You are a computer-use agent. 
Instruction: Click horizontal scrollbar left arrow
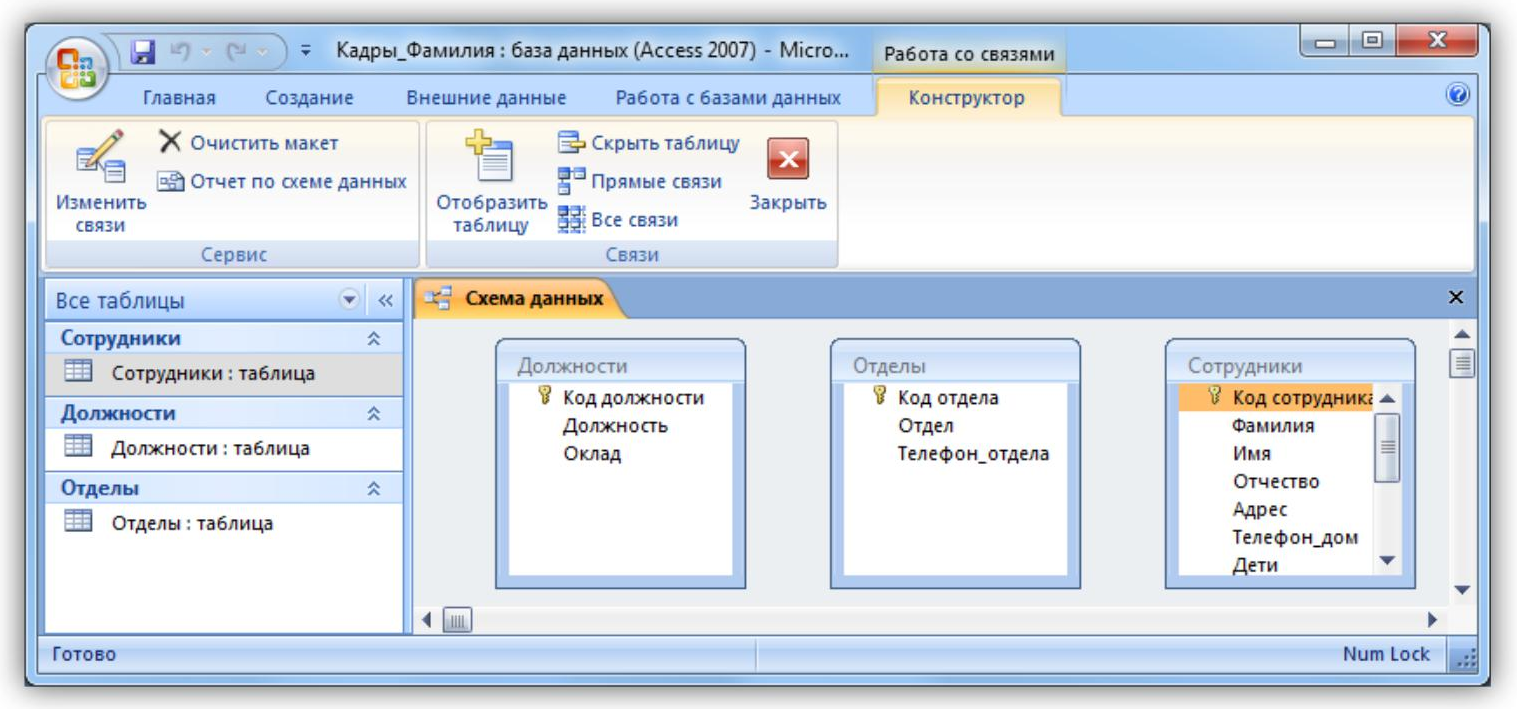click(x=427, y=620)
